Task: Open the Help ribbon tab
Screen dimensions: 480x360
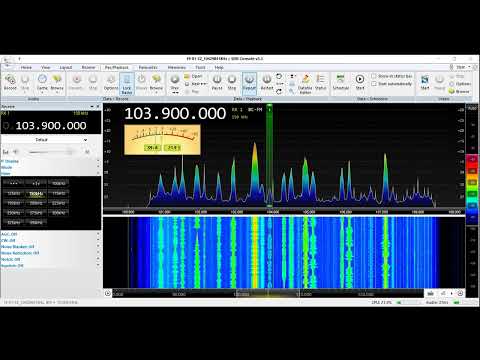Action: pyautogui.click(x=219, y=67)
